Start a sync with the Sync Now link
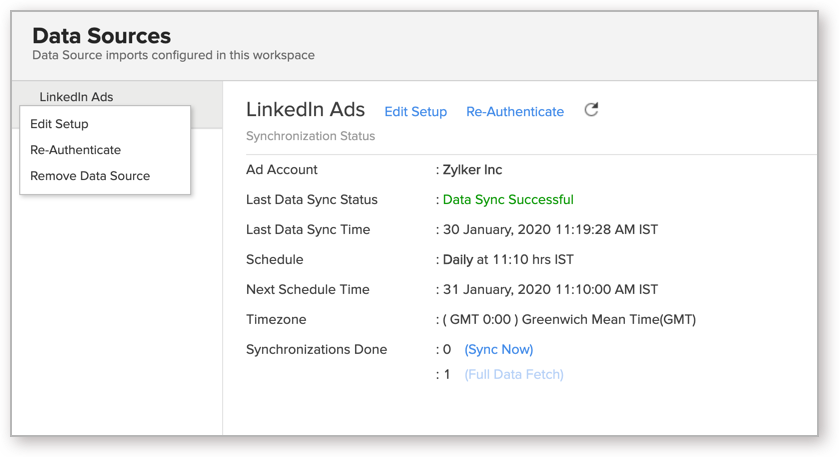Viewport: 839px width, 457px height. (499, 349)
